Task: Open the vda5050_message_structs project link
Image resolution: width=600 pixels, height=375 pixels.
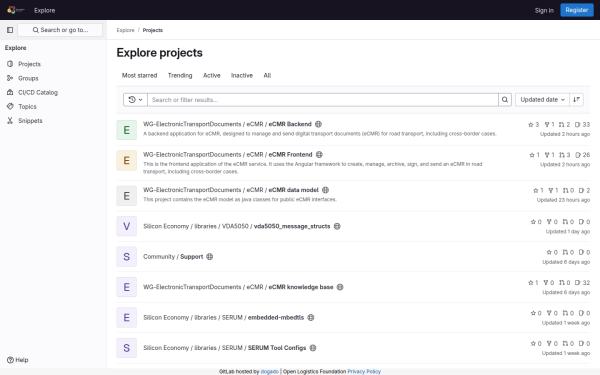Action: click(x=236, y=226)
